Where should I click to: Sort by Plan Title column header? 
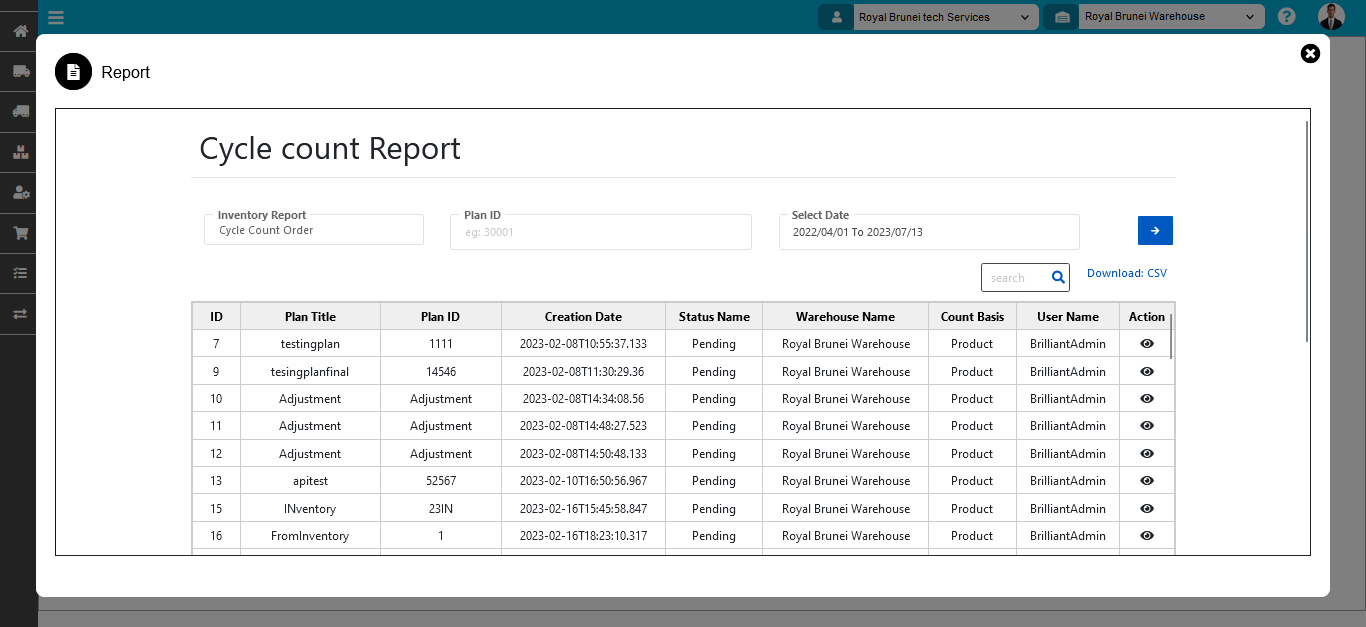(310, 317)
